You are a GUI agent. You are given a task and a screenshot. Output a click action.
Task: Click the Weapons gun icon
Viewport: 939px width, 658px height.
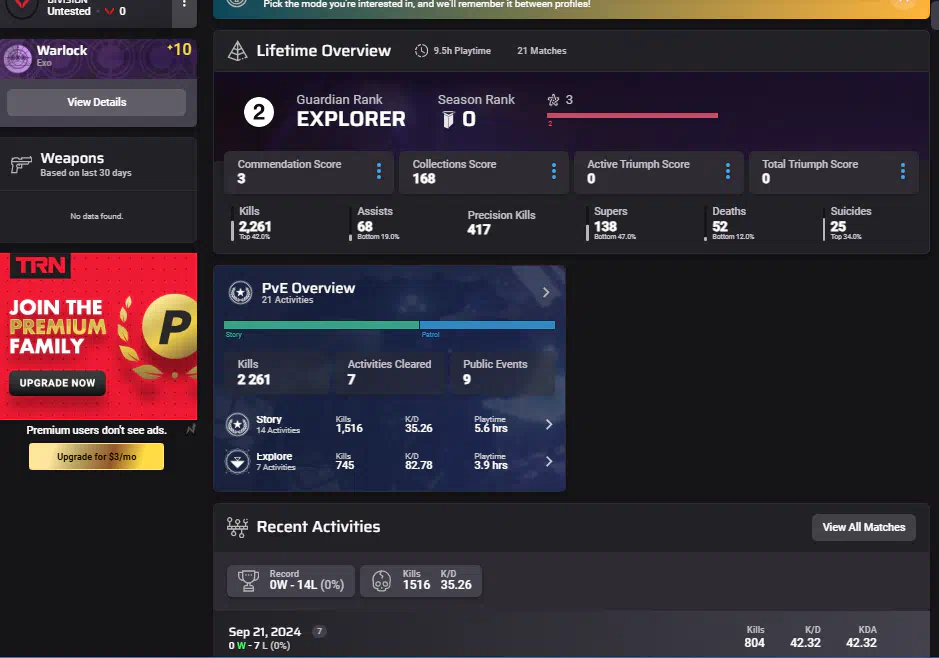coord(20,165)
